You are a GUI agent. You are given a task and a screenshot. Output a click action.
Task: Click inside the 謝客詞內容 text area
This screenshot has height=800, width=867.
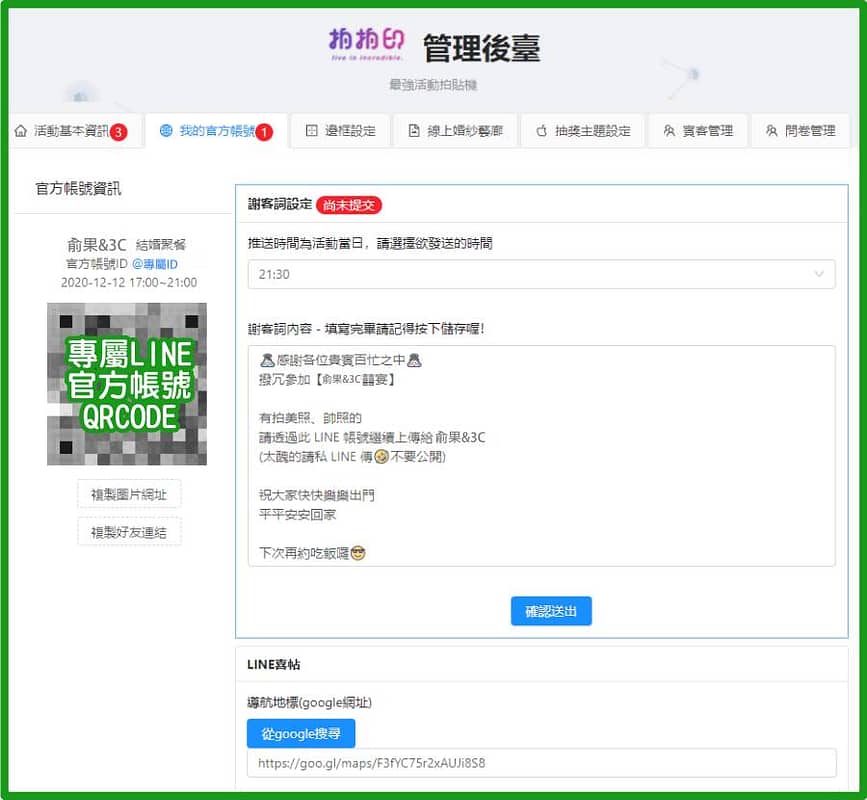coord(541,456)
